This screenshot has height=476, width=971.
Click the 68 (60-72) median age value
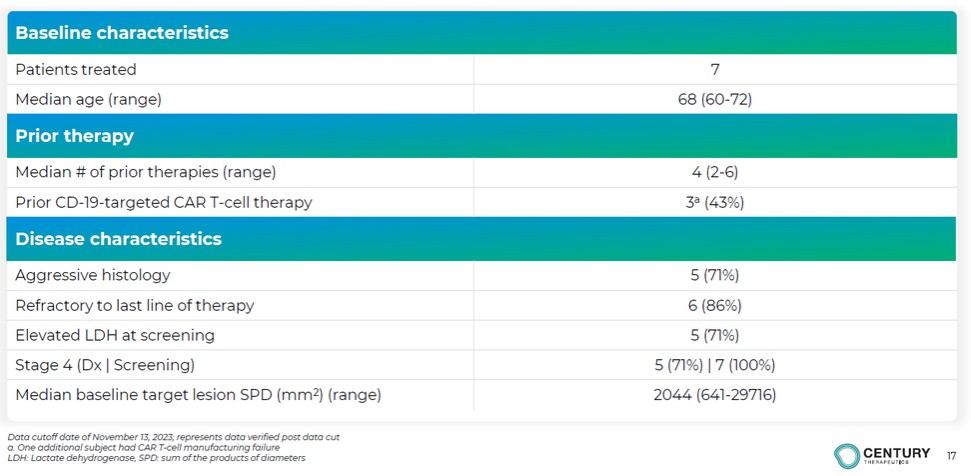click(x=714, y=99)
